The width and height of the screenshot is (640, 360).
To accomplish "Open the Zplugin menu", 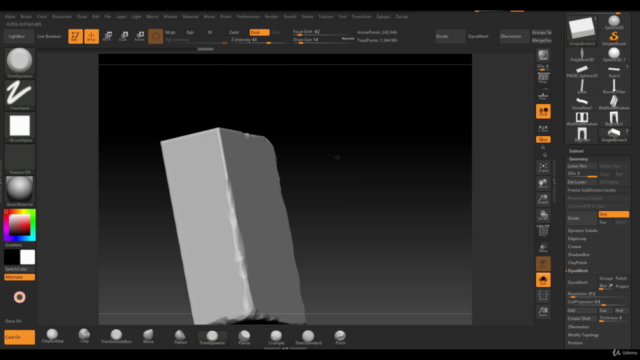I will tap(383, 17).
